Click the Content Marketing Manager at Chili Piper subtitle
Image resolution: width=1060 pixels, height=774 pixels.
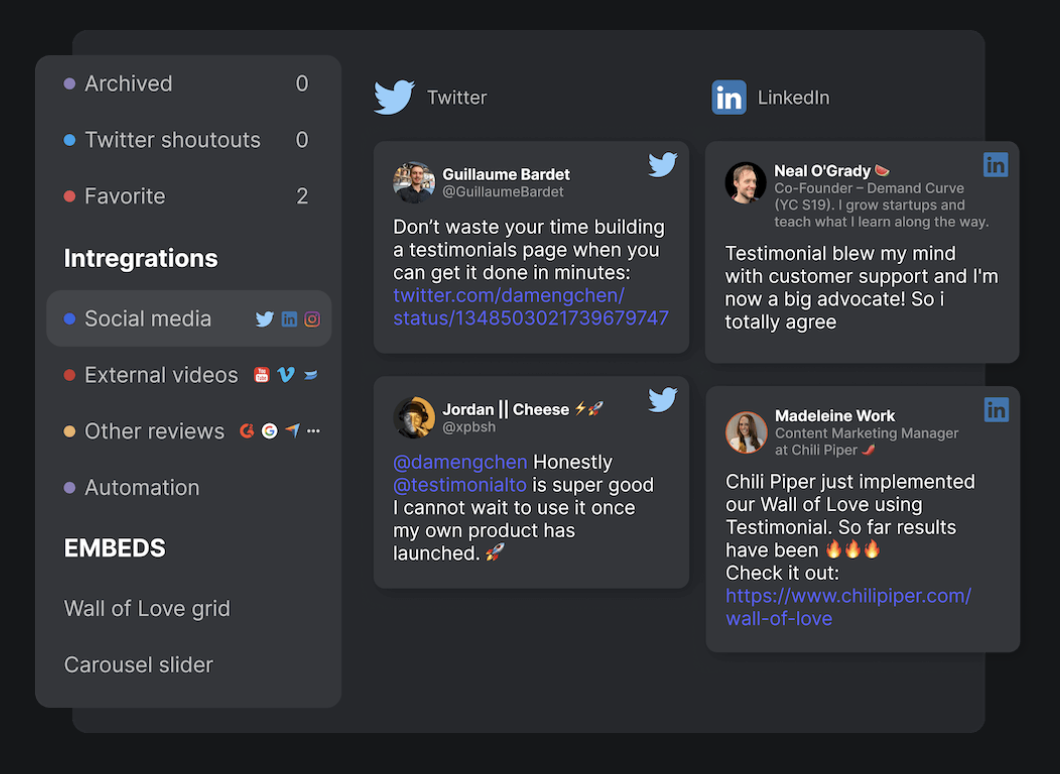point(867,441)
